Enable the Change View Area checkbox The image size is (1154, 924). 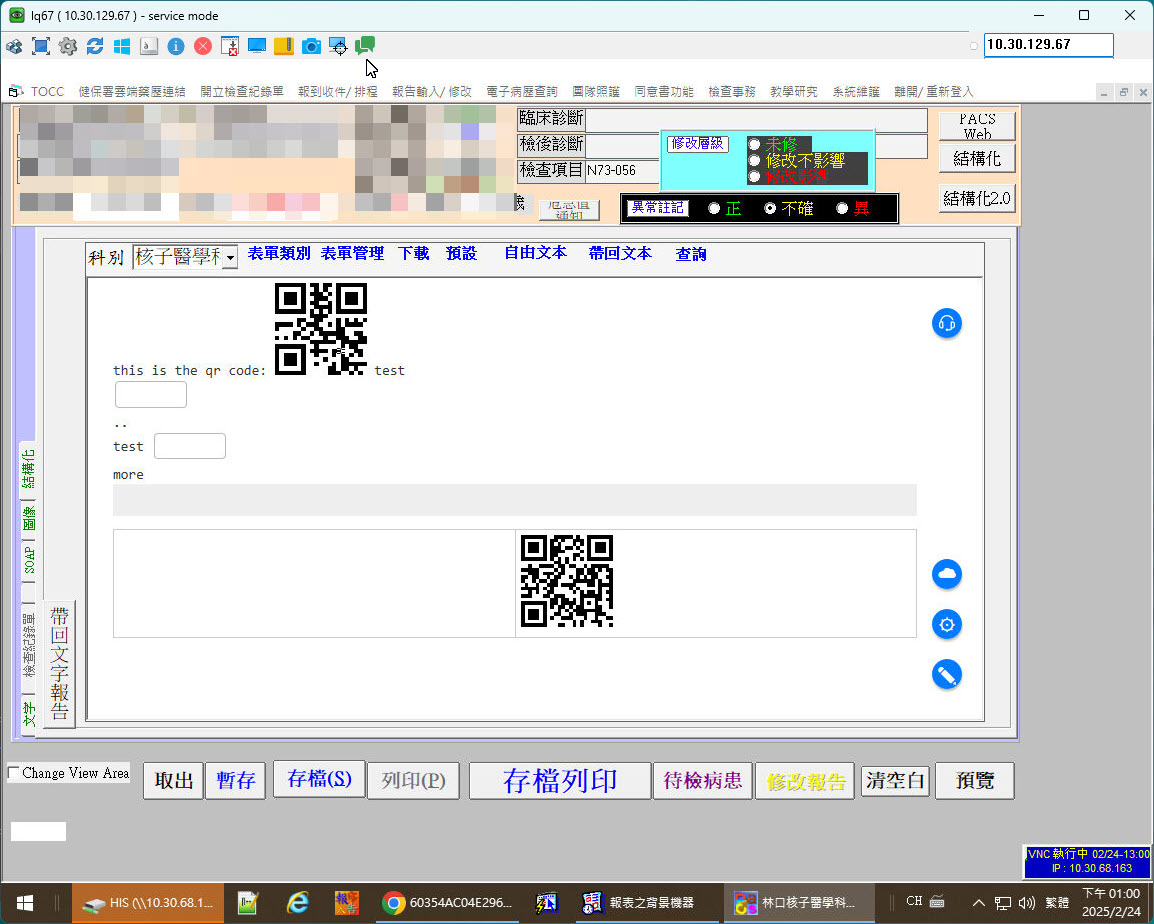pos(13,773)
